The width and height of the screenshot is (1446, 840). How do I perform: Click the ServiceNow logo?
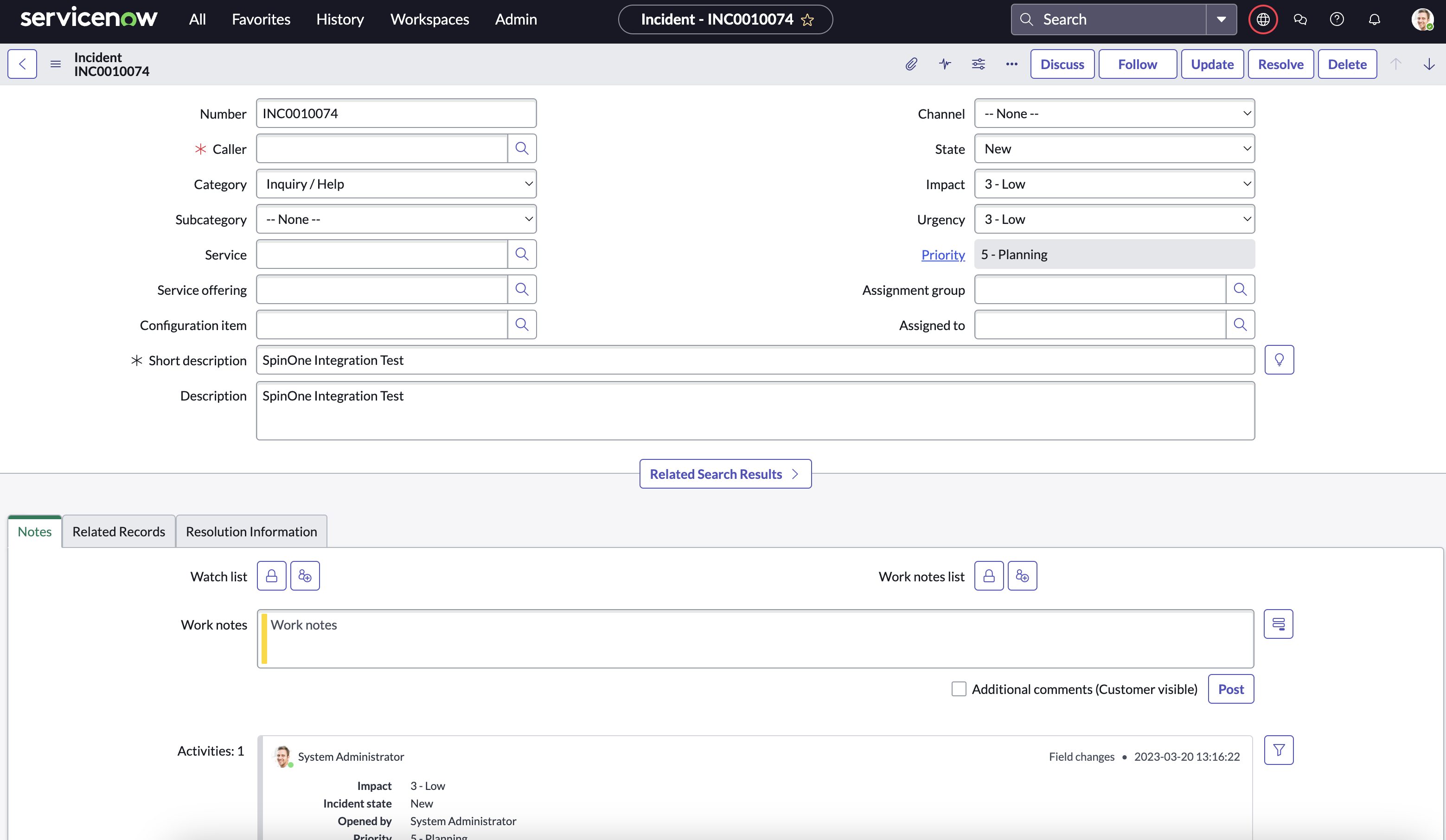pyautogui.click(x=89, y=18)
